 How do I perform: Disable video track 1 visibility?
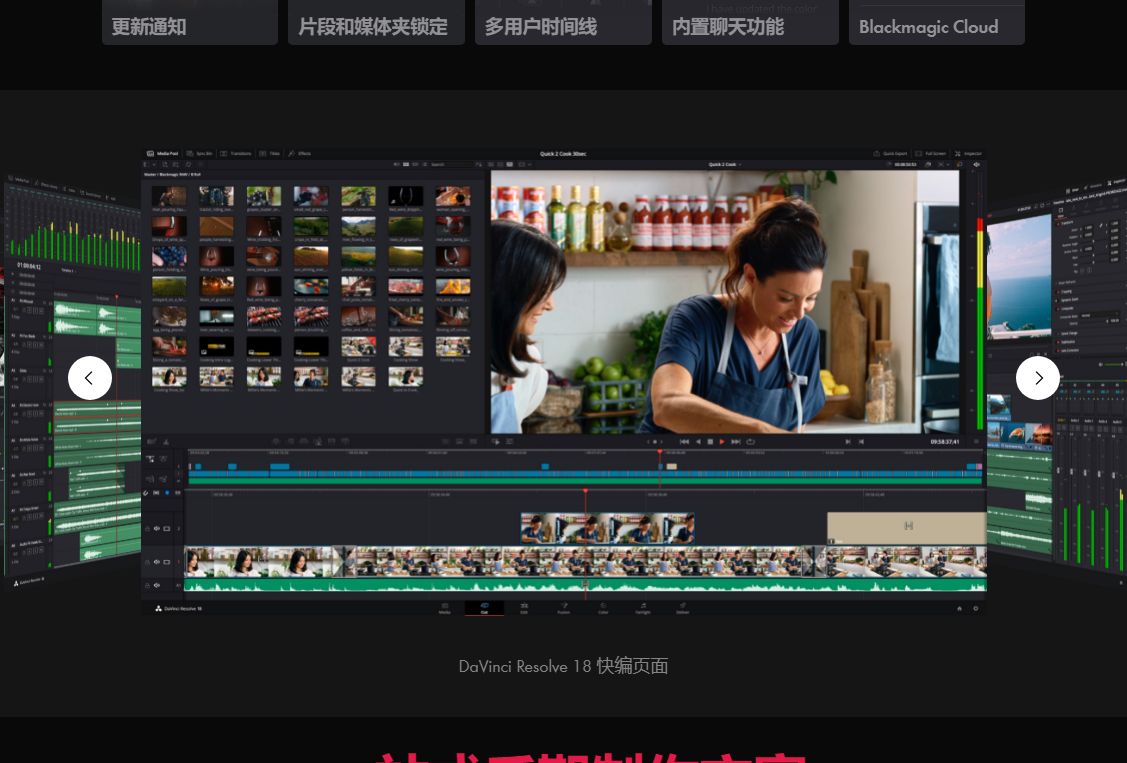(167, 562)
